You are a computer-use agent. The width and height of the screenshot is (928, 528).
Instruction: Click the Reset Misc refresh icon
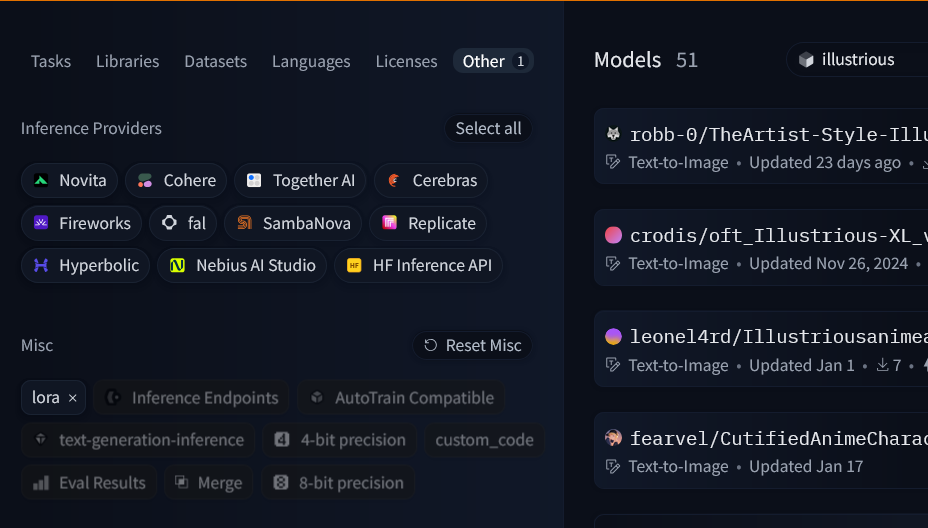[431, 345]
